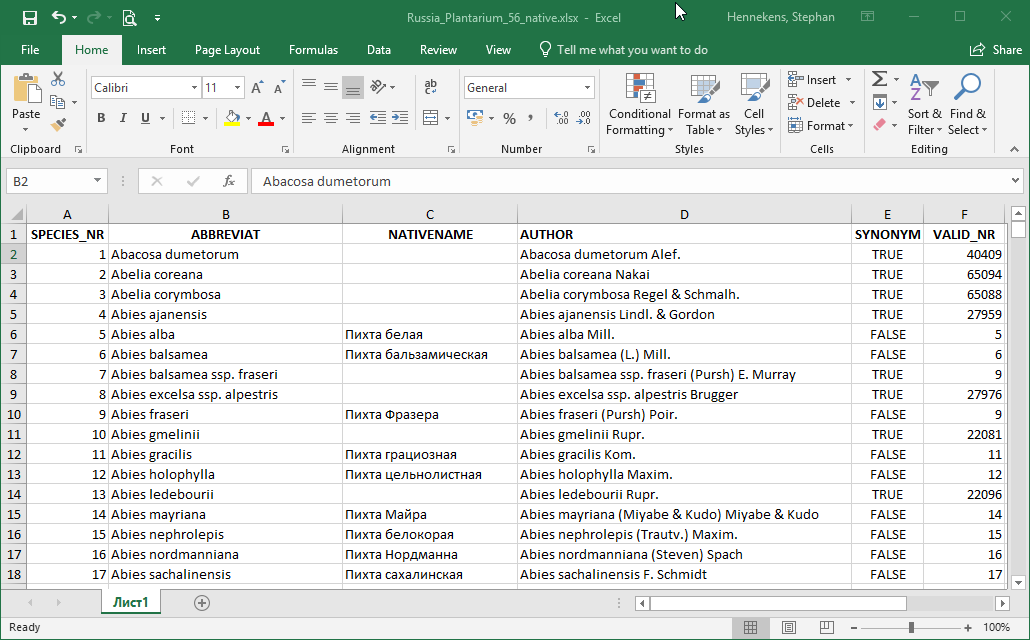The width and height of the screenshot is (1030, 640).
Task: Switch to the Page Layout tab
Action: pos(227,50)
